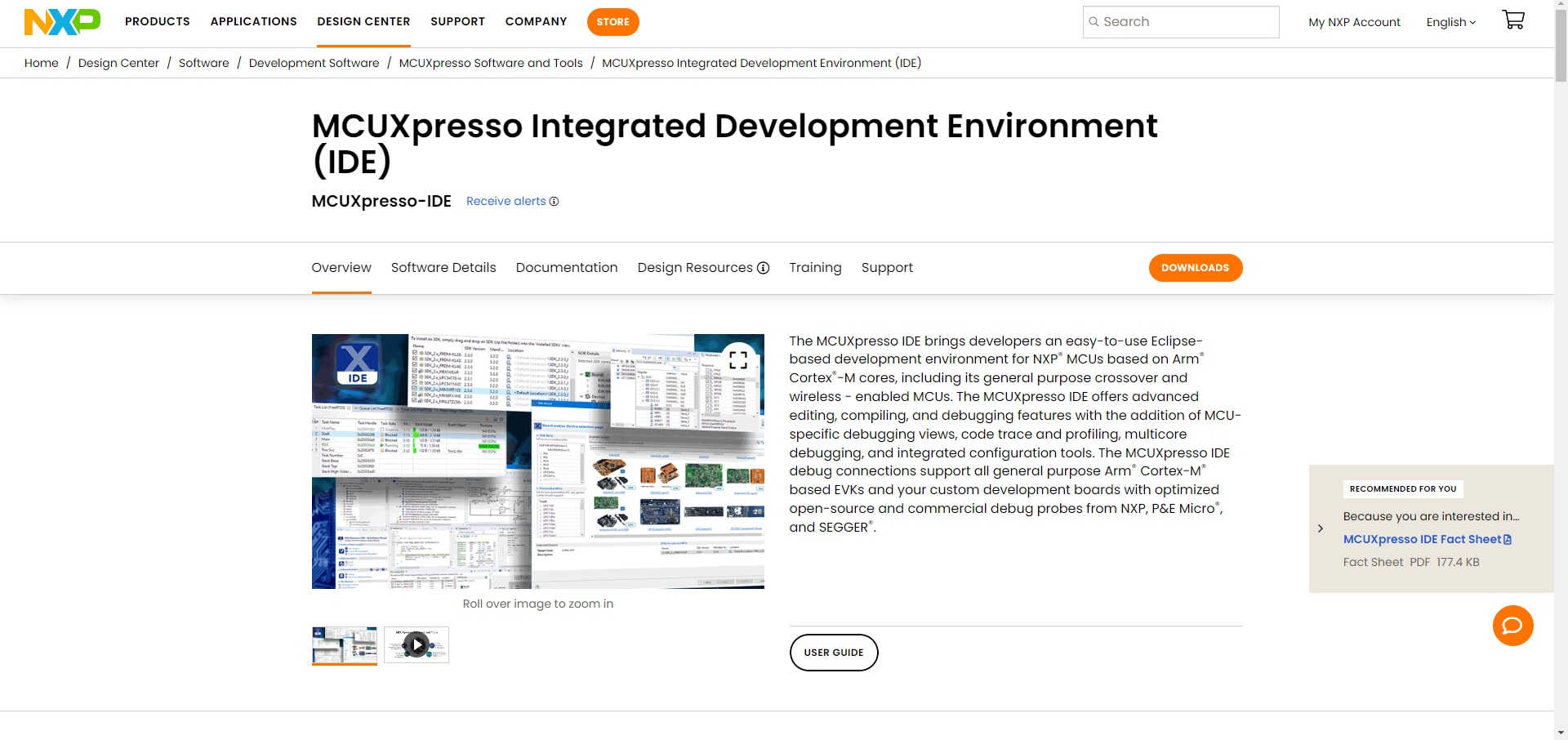This screenshot has width=1568, height=740.
Task: Click the User Guide button
Action: coord(834,653)
